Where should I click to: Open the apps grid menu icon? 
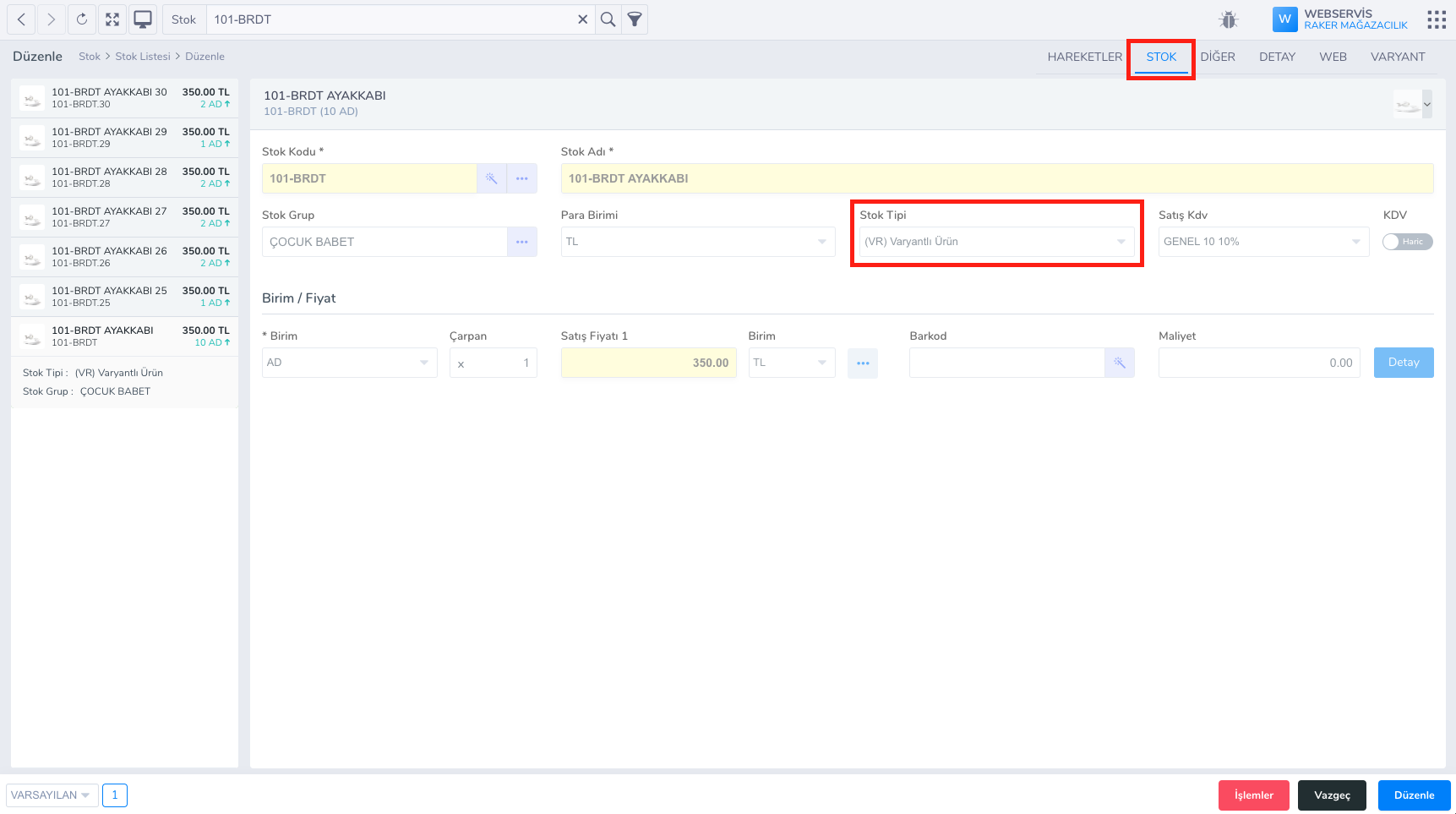1437,19
